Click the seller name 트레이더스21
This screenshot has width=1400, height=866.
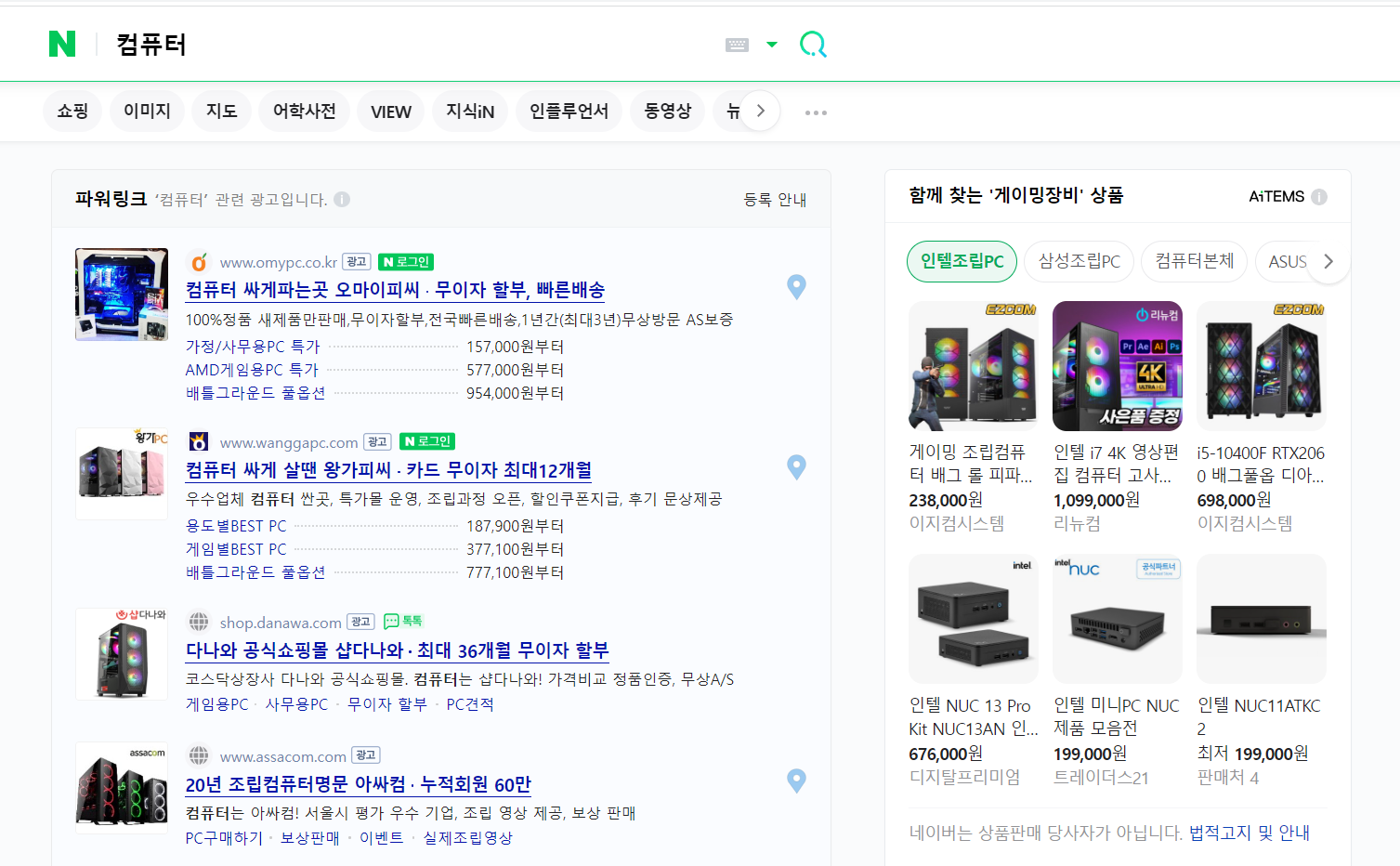1101,777
